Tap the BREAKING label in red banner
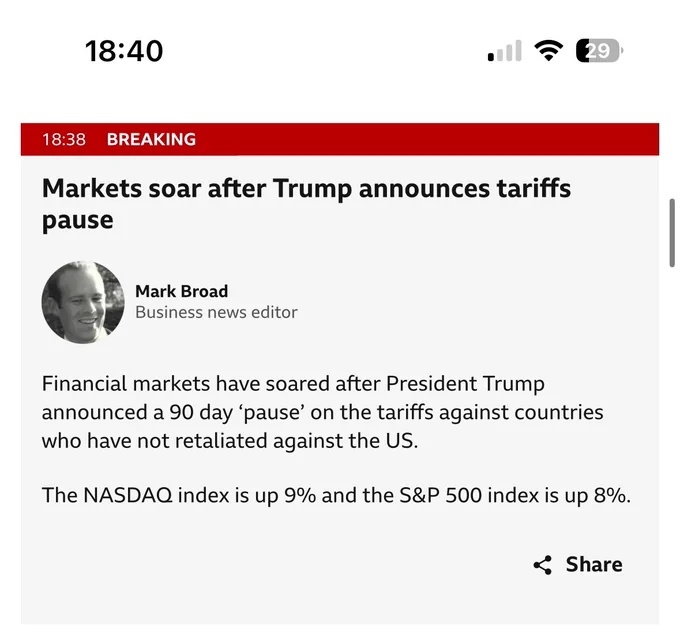The image size is (680, 643). (151, 139)
